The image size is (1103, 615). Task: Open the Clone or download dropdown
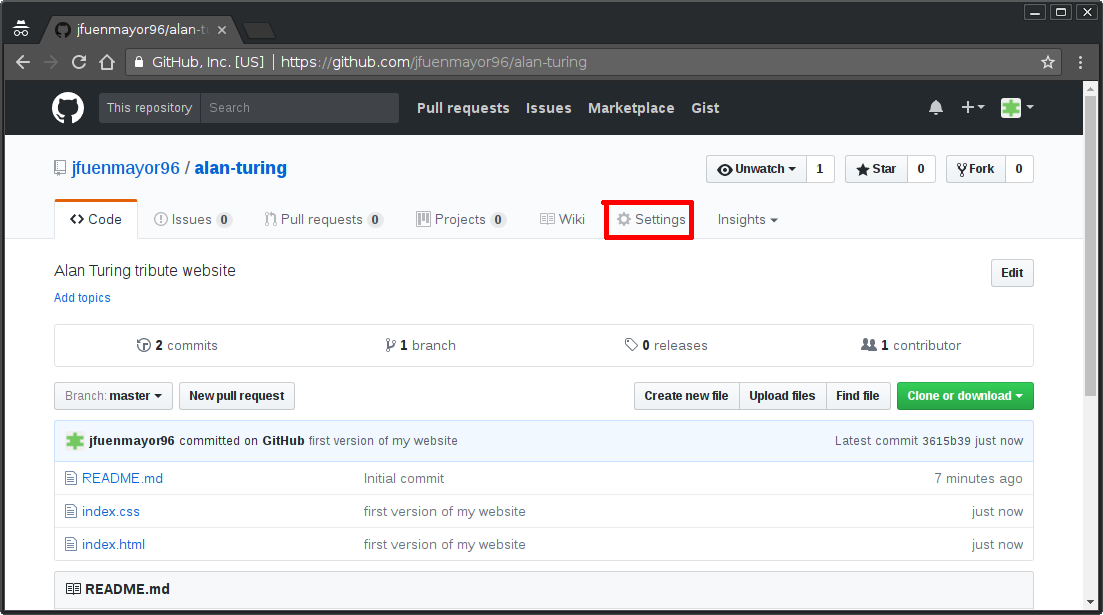coord(964,395)
